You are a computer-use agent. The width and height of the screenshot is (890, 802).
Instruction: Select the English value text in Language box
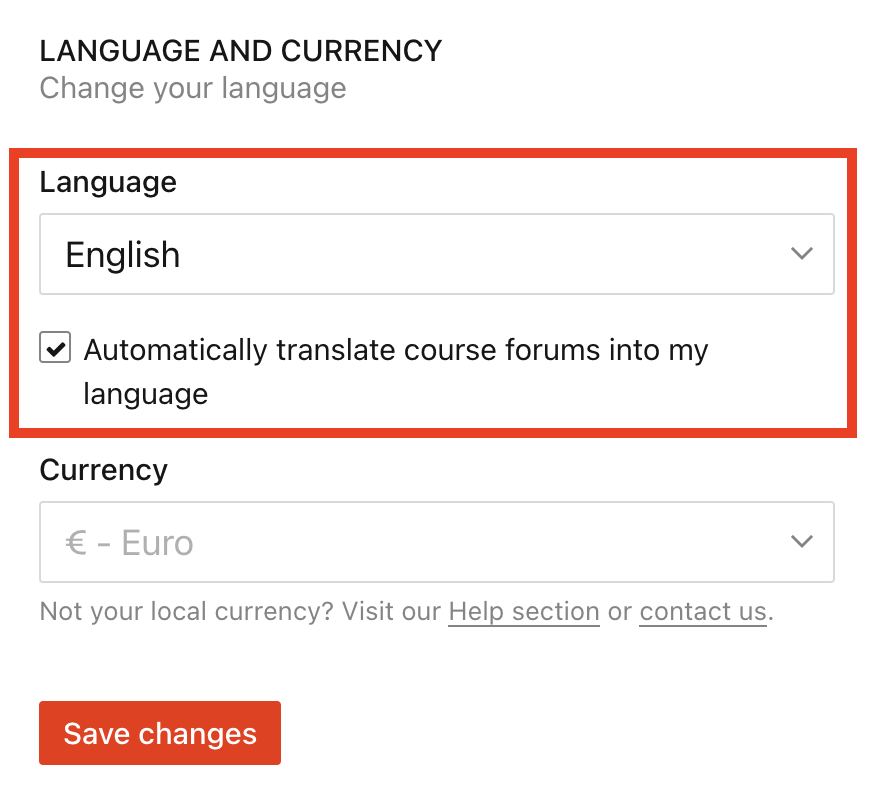pyautogui.click(x=123, y=254)
